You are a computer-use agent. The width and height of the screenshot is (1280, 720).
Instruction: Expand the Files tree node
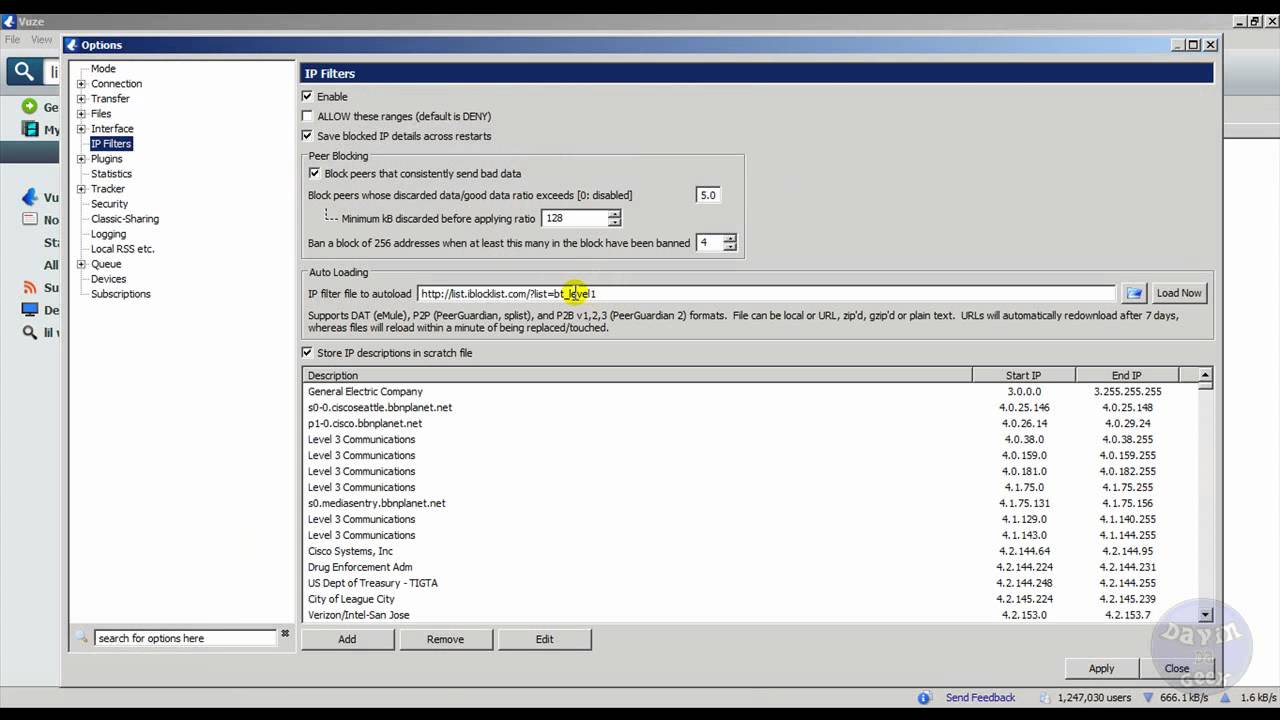point(81,114)
